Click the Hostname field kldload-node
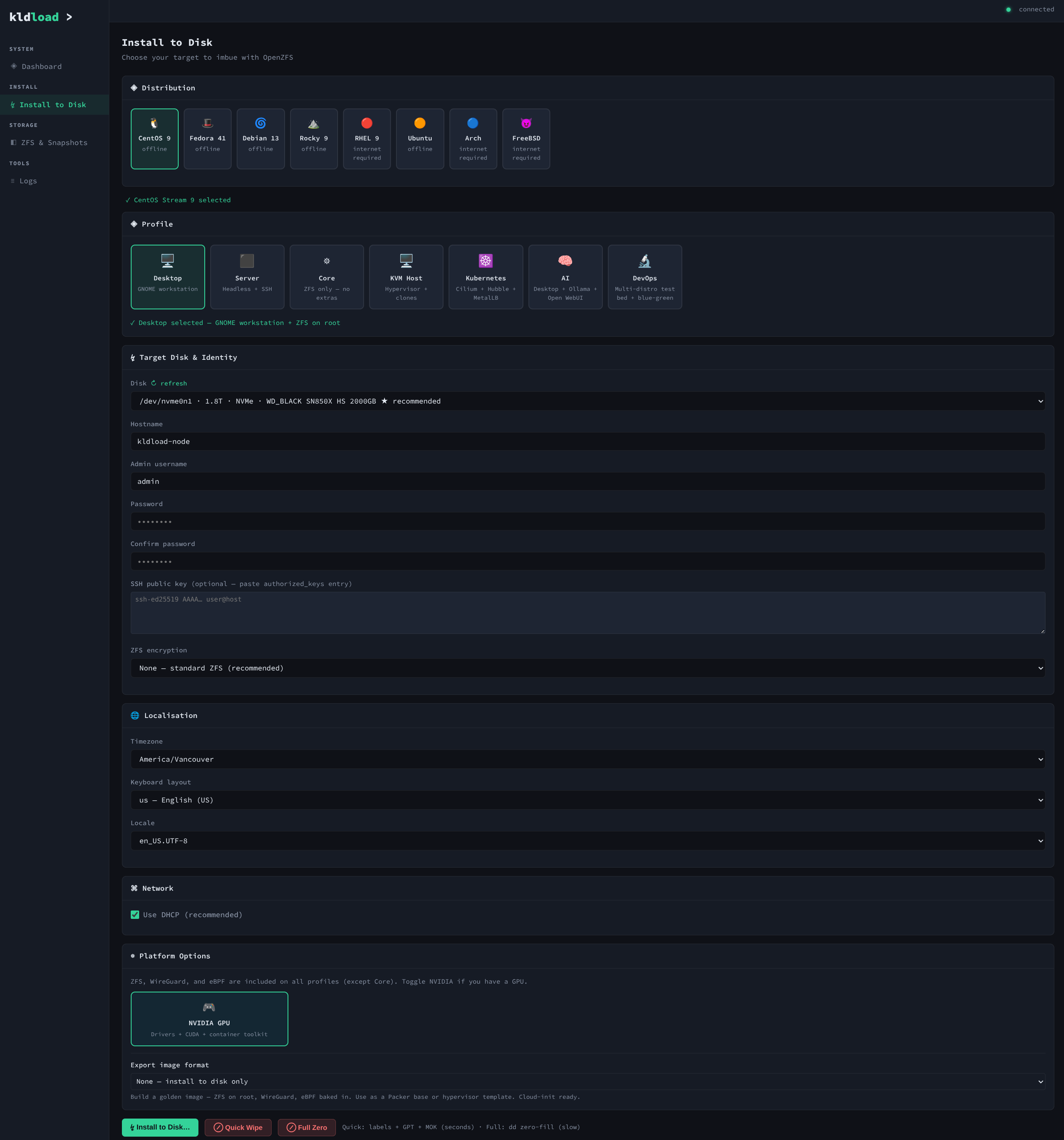 [x=588, y=441]
